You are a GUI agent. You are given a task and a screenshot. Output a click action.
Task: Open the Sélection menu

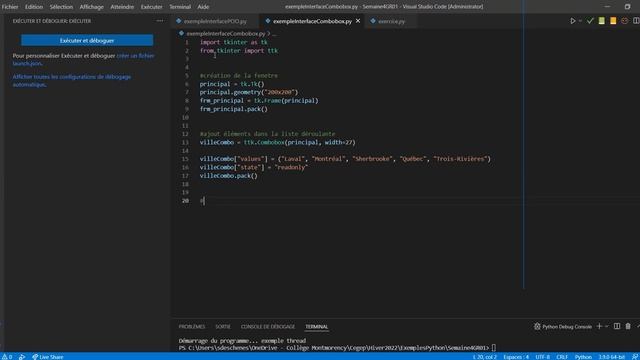tap(61, 7)
